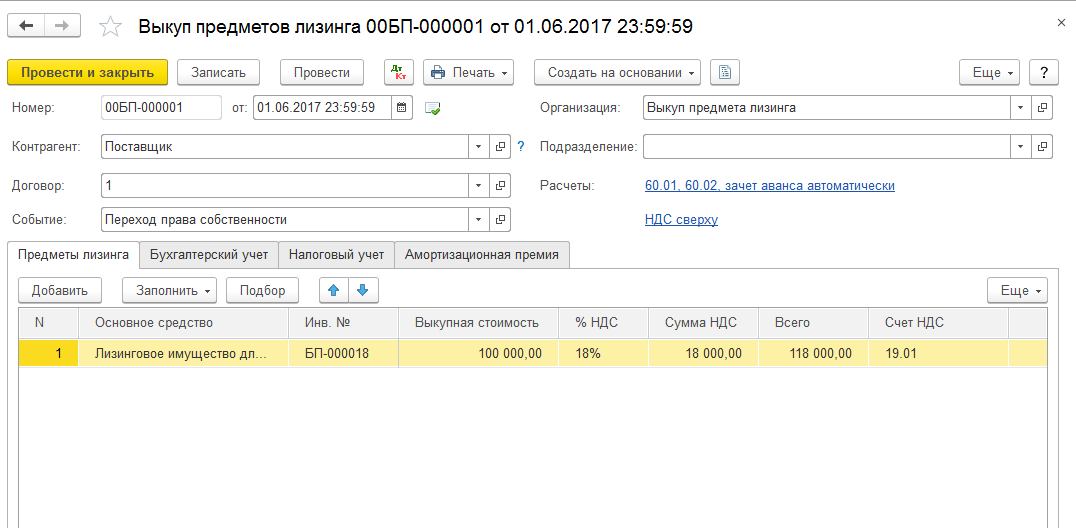This screenshot has height=528, width=1076.
Task: Select the inventory number БП-000018 cell
Action: point(344,354)
